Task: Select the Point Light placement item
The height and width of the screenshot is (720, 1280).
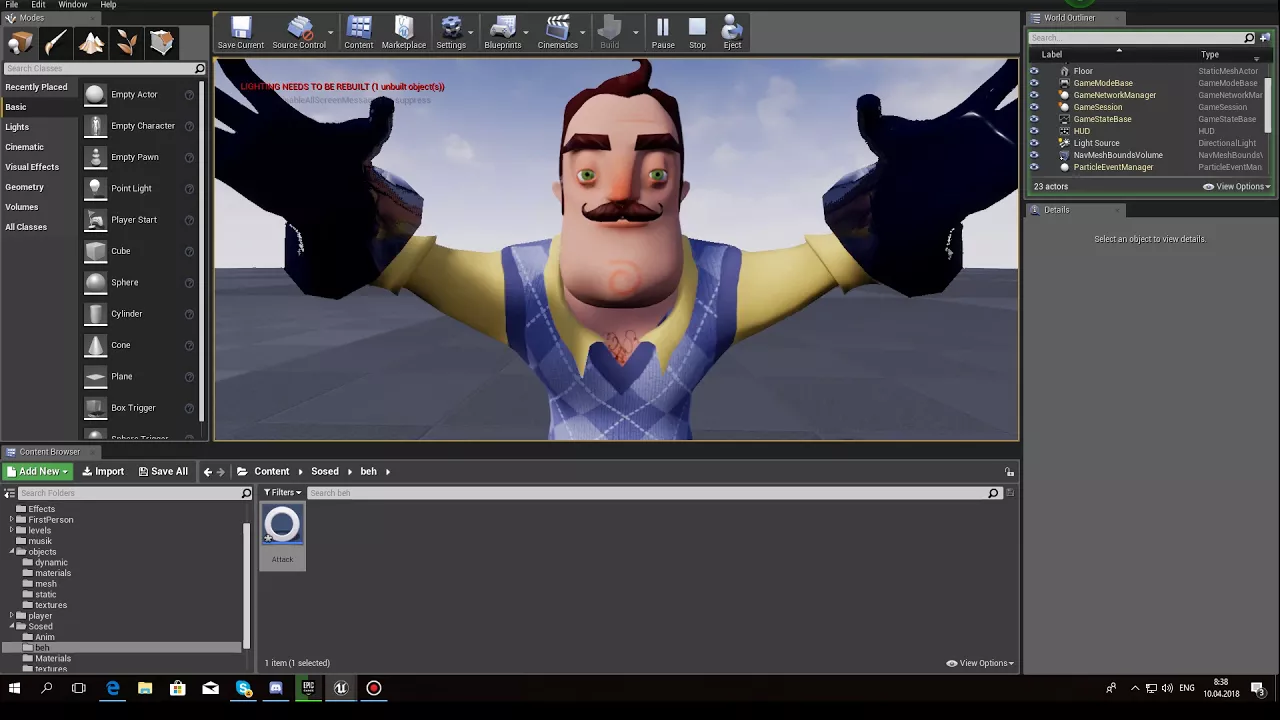Action: coord(140,188)
